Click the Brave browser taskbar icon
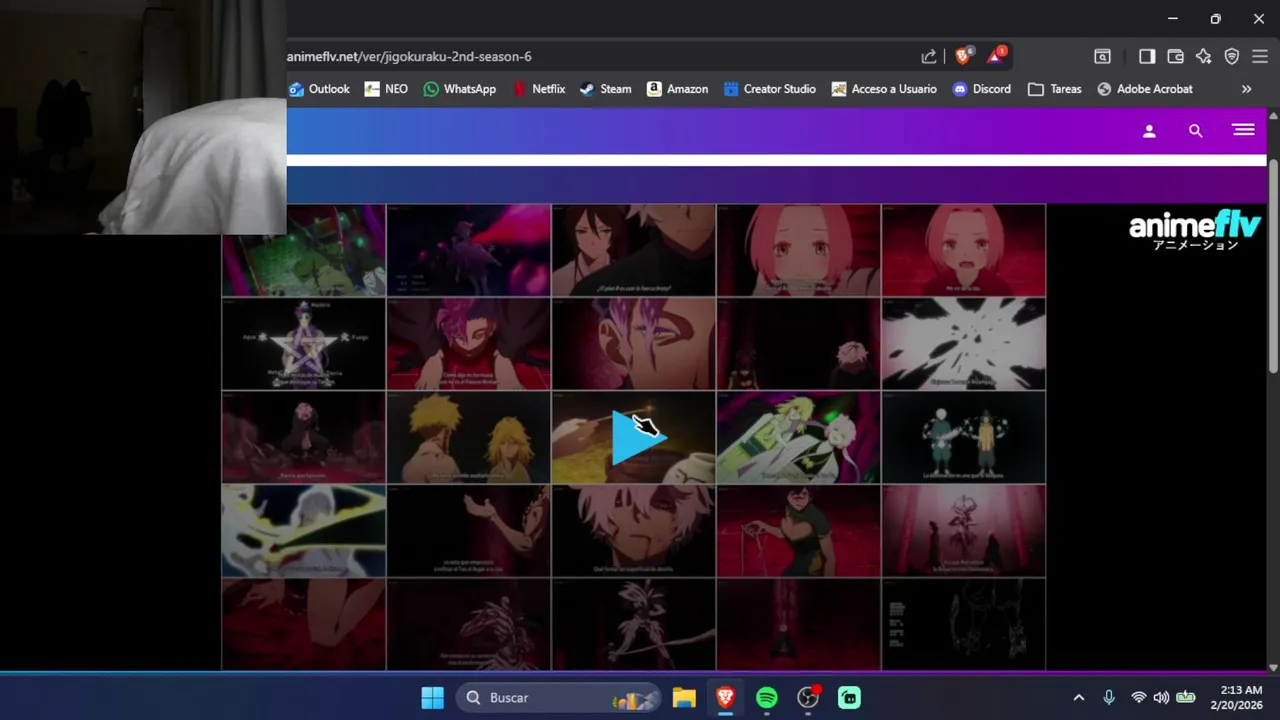1280x720 pixels. tap(725, 698)
